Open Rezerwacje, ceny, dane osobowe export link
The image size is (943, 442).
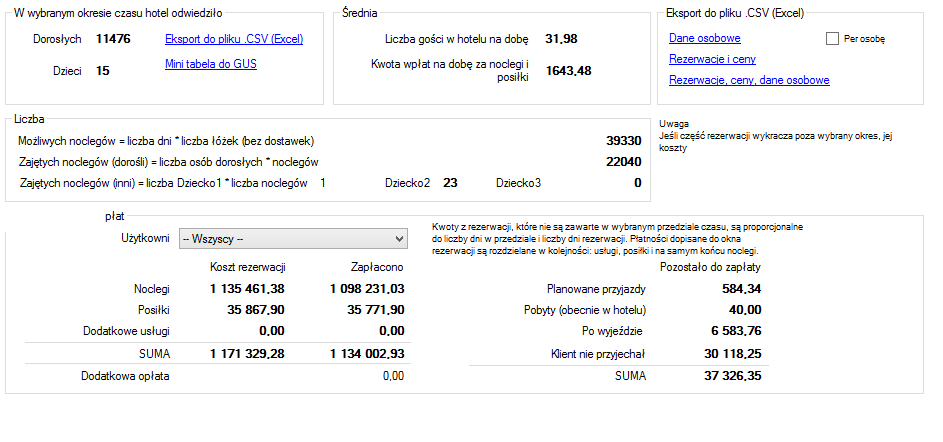point(748,80)
